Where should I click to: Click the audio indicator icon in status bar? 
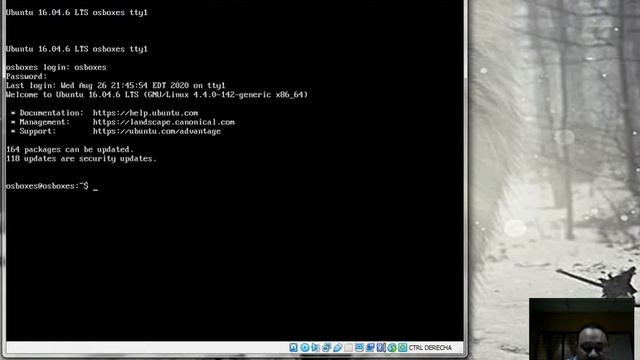tap(315, 347)
